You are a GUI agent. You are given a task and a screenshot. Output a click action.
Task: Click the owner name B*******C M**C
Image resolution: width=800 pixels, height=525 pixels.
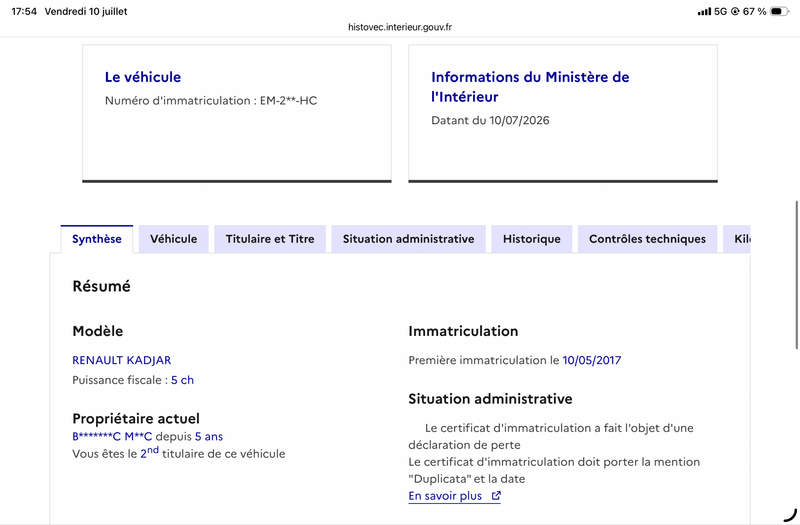[x=112, y=437]
